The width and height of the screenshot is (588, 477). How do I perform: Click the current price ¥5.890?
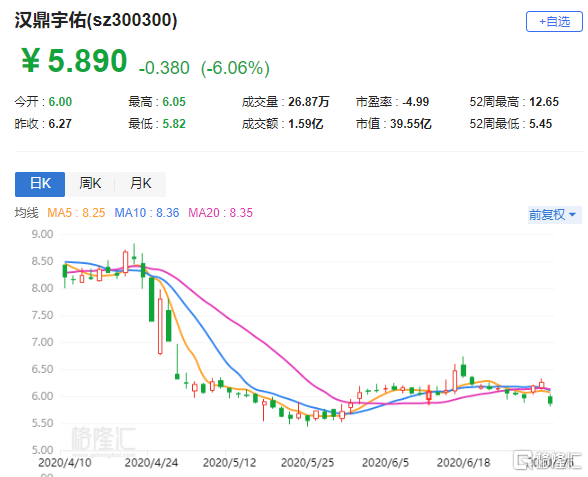click(74, 61)
